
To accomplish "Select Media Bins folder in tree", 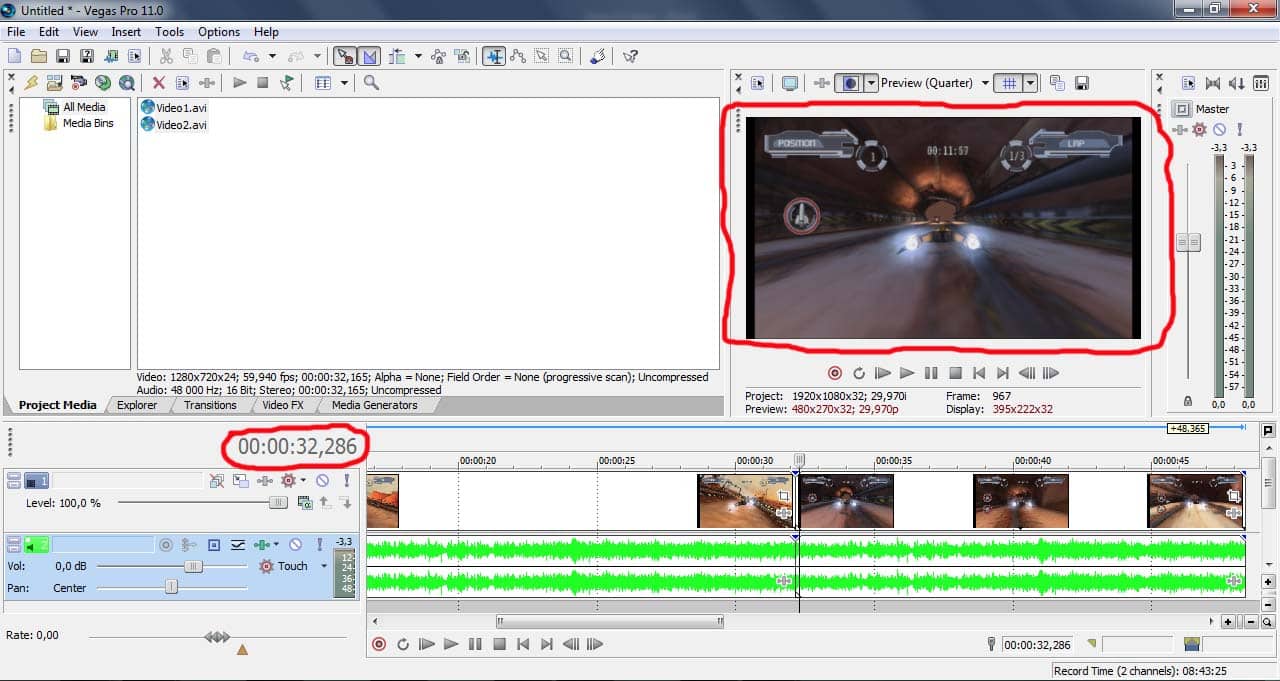I will pyautogui.click(x=88, y=124).
